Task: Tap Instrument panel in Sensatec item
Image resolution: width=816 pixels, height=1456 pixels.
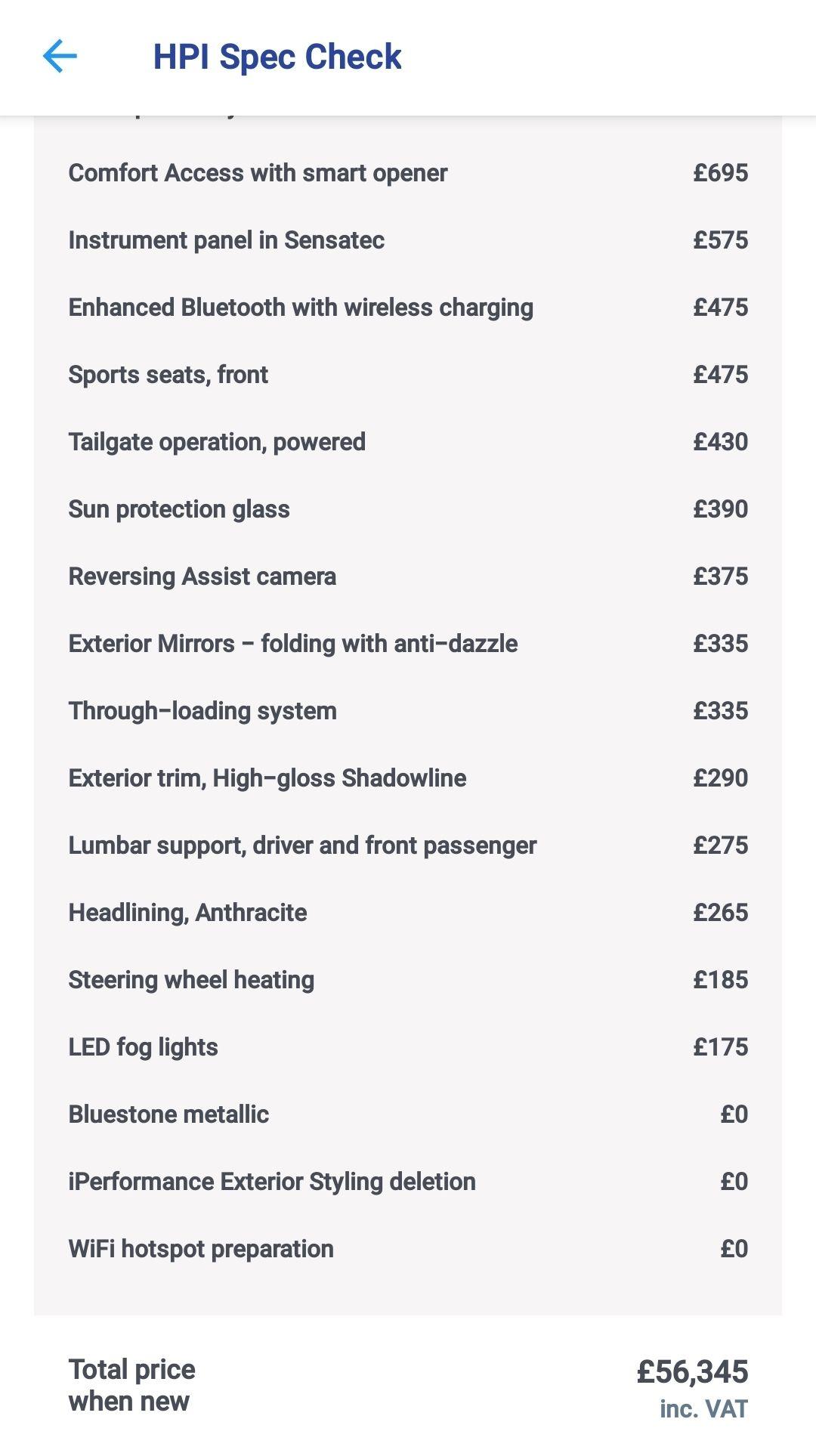Action: [408, 240]
